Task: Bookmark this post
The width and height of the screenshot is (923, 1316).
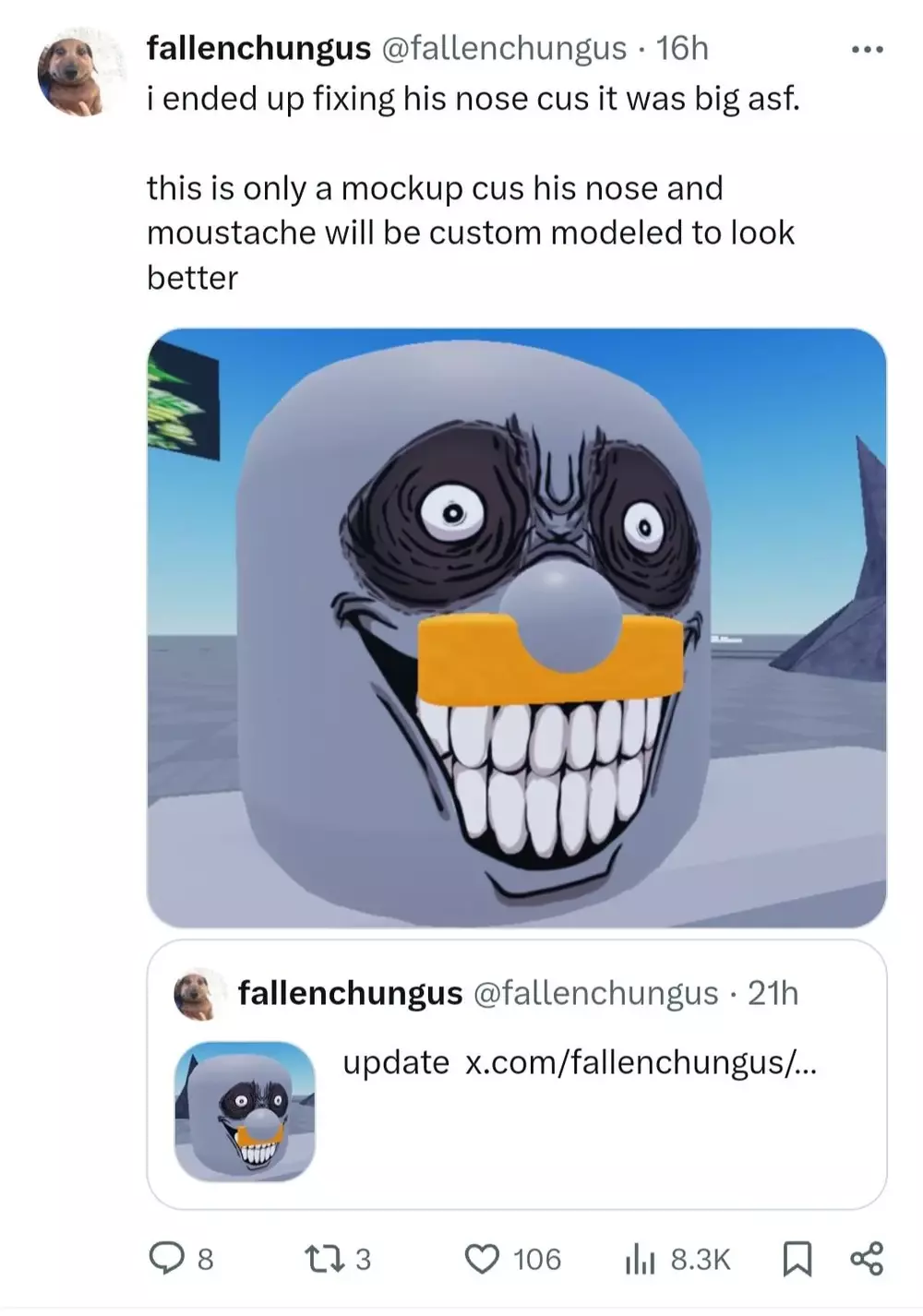Action: (x=797, y=1259)
